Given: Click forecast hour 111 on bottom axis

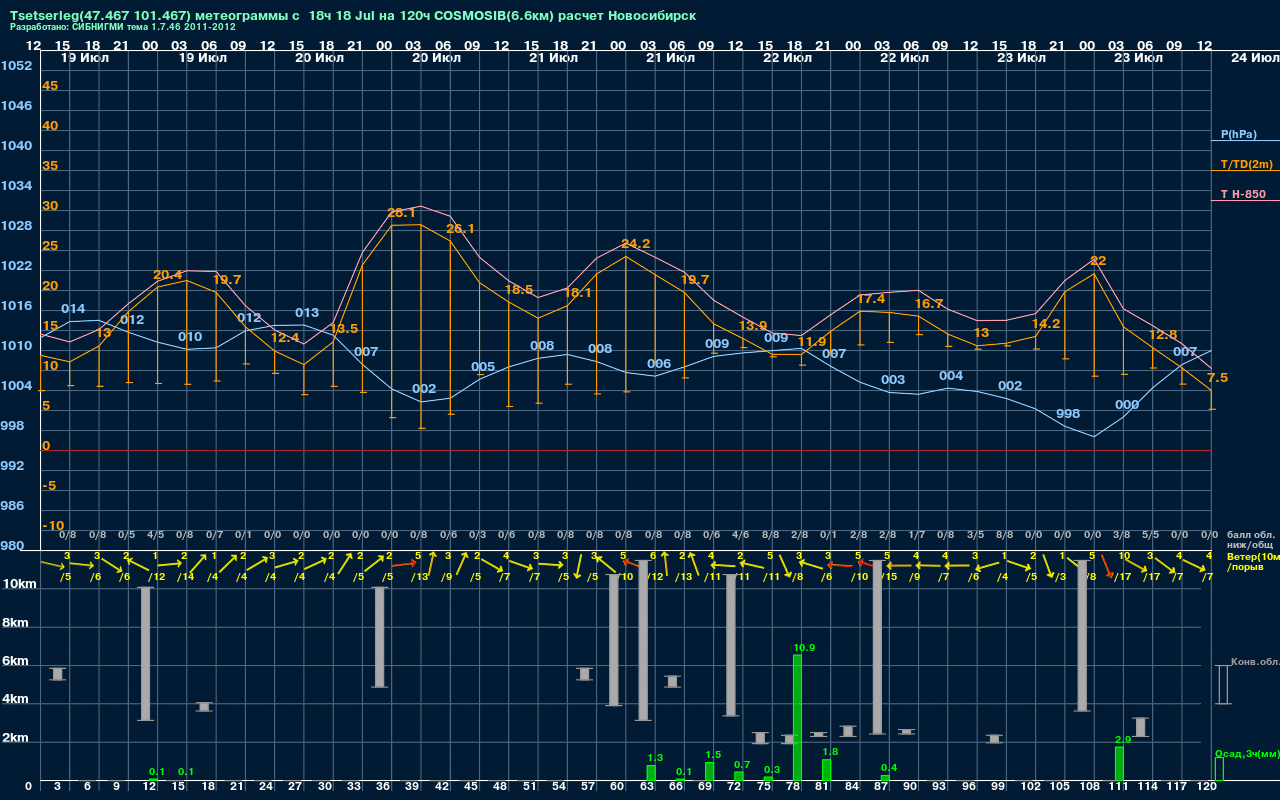Looking at the screenshot, I should point(1119,787).
